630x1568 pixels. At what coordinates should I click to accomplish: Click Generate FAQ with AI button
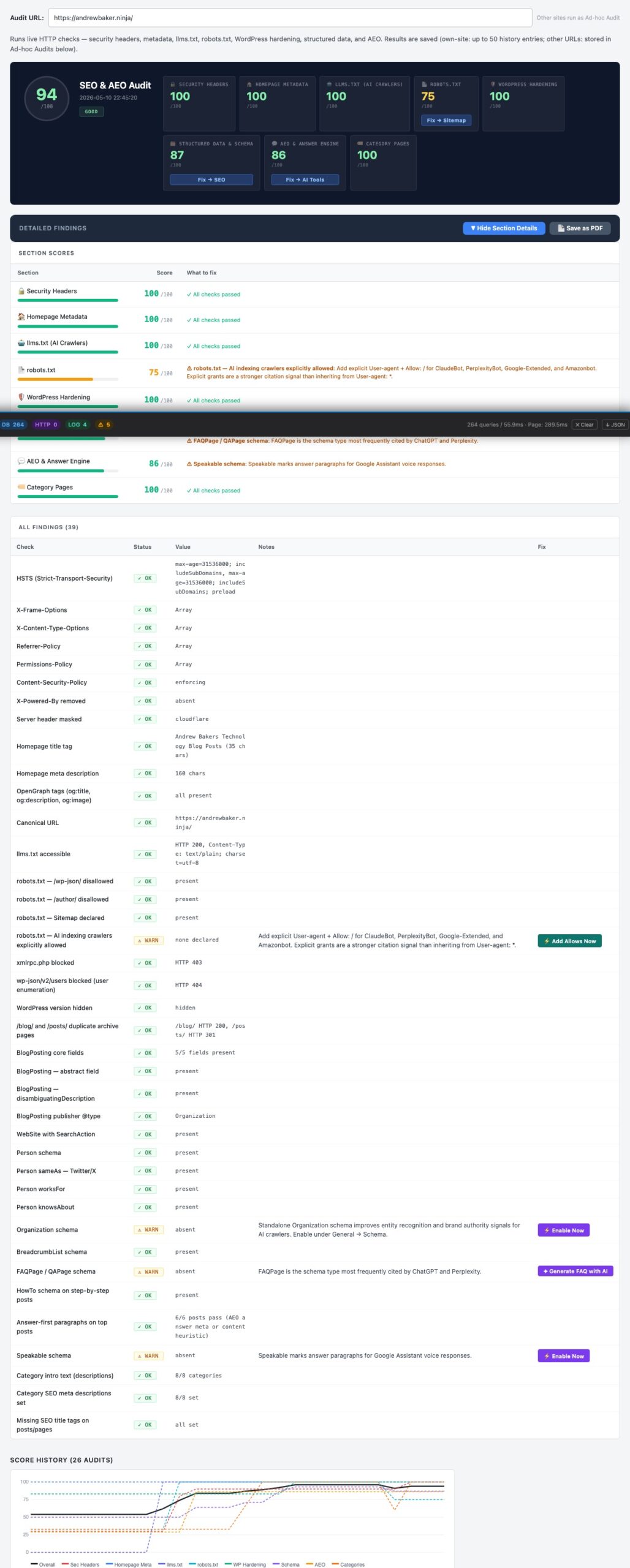tap(575, 1272)
